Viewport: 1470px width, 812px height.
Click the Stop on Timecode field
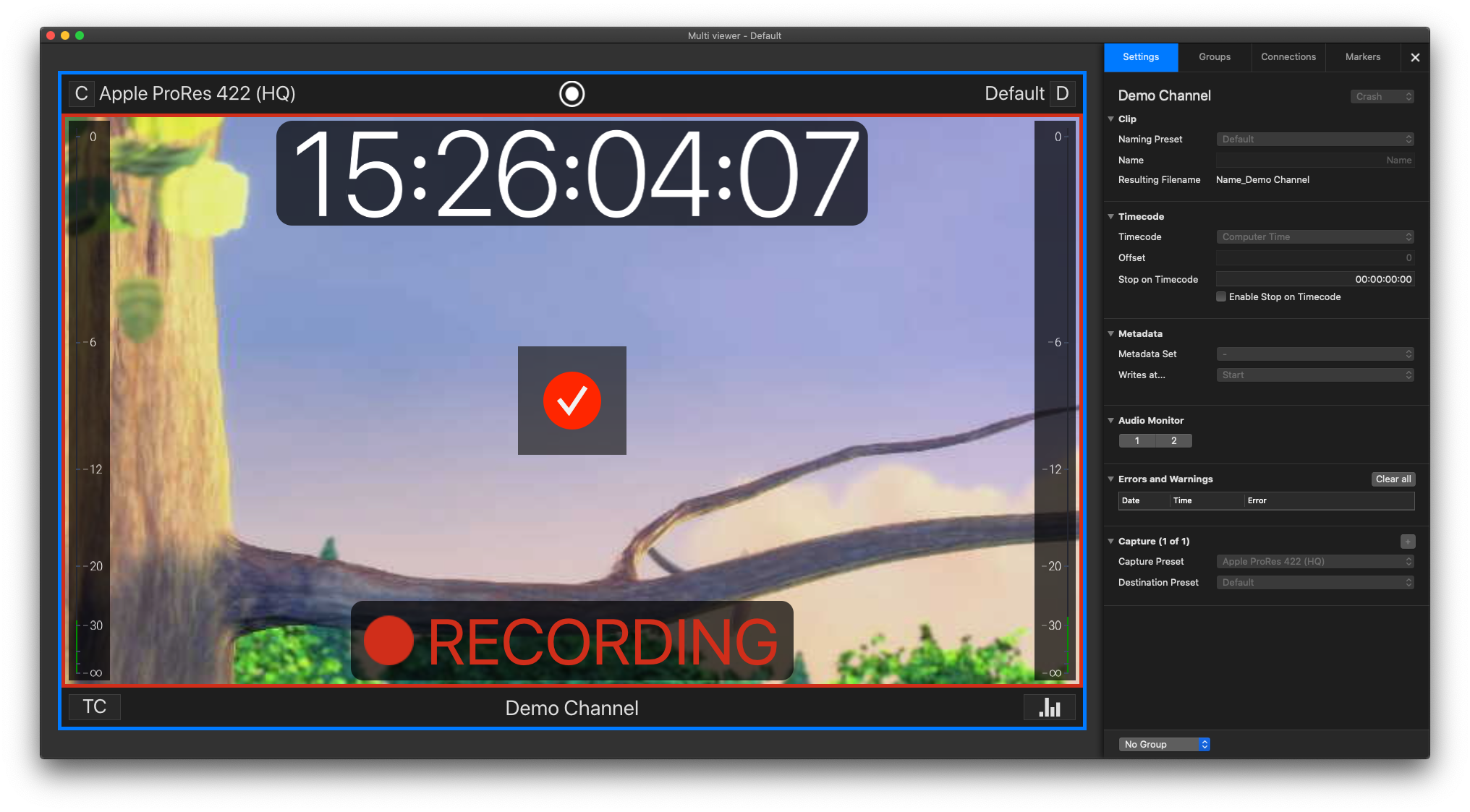(x=1315, y=279)
